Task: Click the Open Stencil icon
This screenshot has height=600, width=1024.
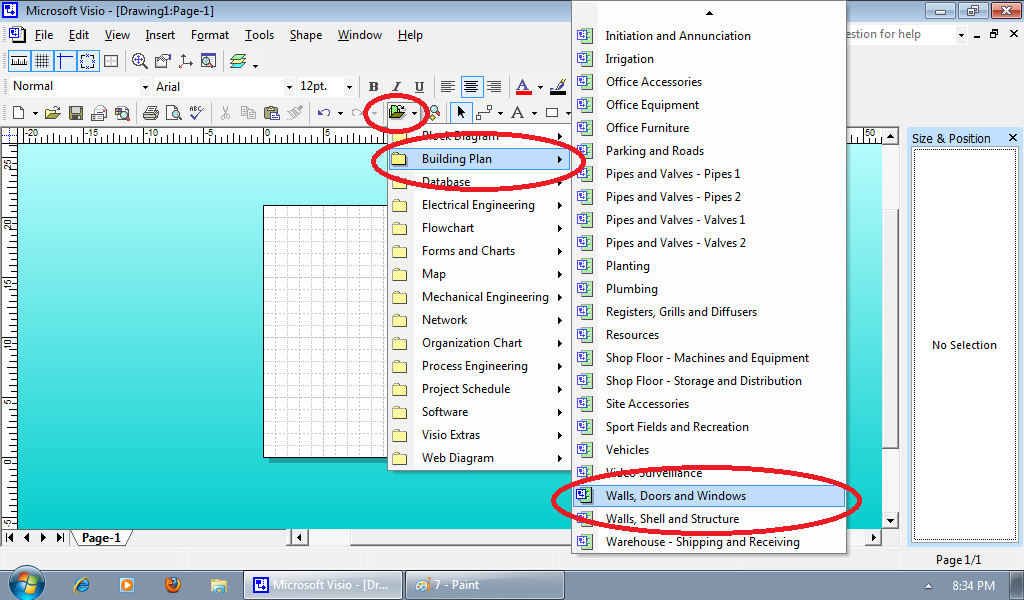Action: pos(397,113)
